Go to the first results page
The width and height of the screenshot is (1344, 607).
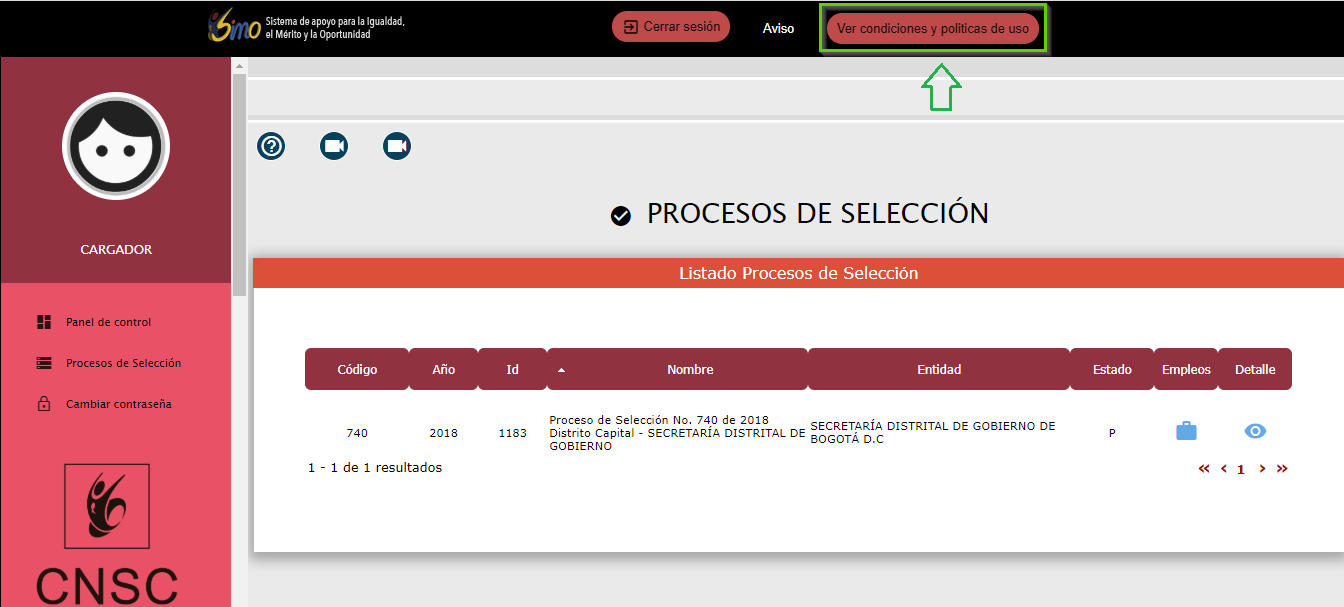[1204, 469]
